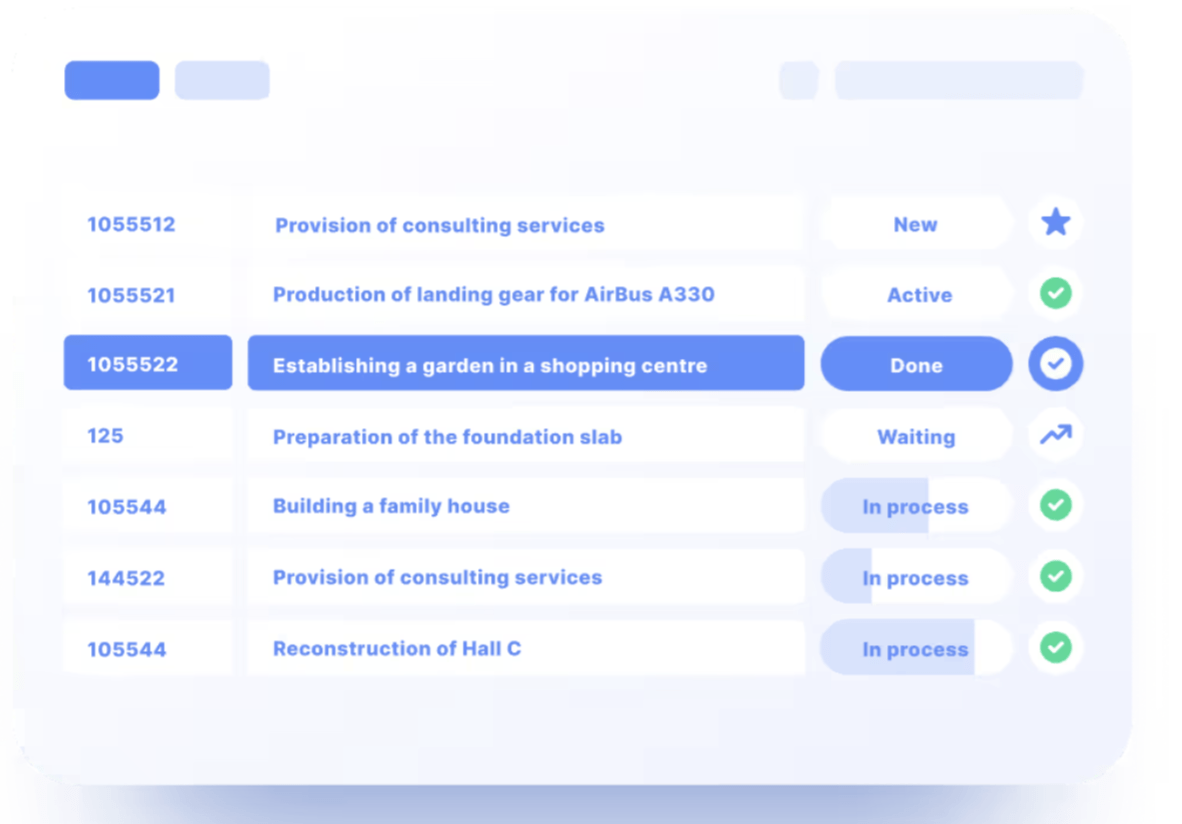Open Production of landing gear for AirBus A330
The width and height of the screenshot is (1182, 824).
[494, 295]
